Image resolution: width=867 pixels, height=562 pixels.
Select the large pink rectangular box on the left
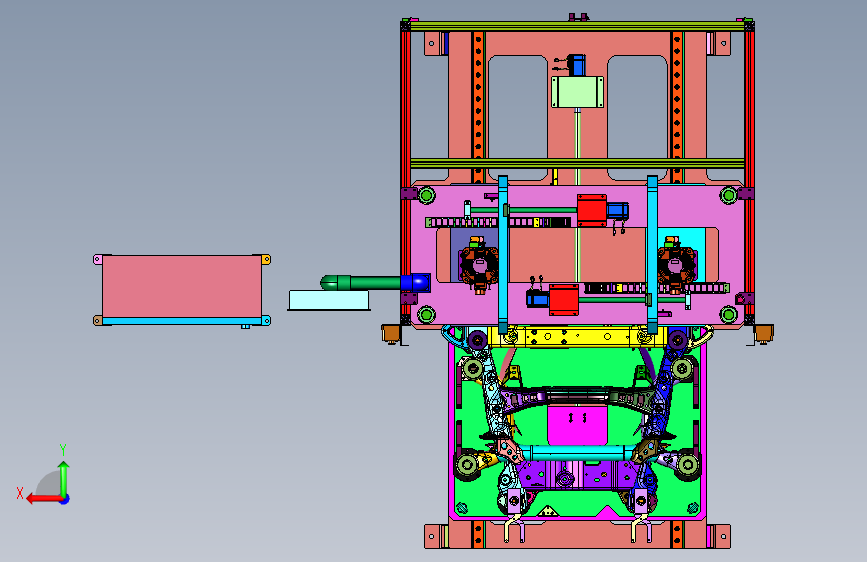(x=182, y=286)
